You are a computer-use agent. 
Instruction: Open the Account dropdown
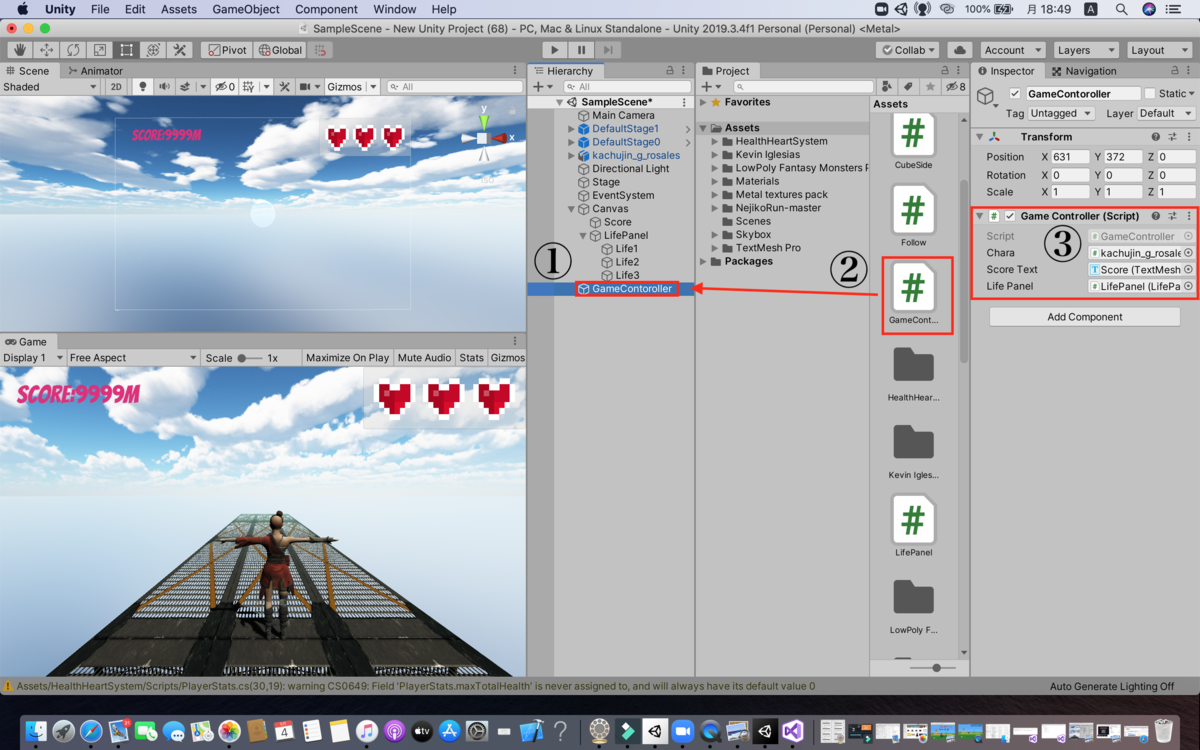tap(1012, 50)
